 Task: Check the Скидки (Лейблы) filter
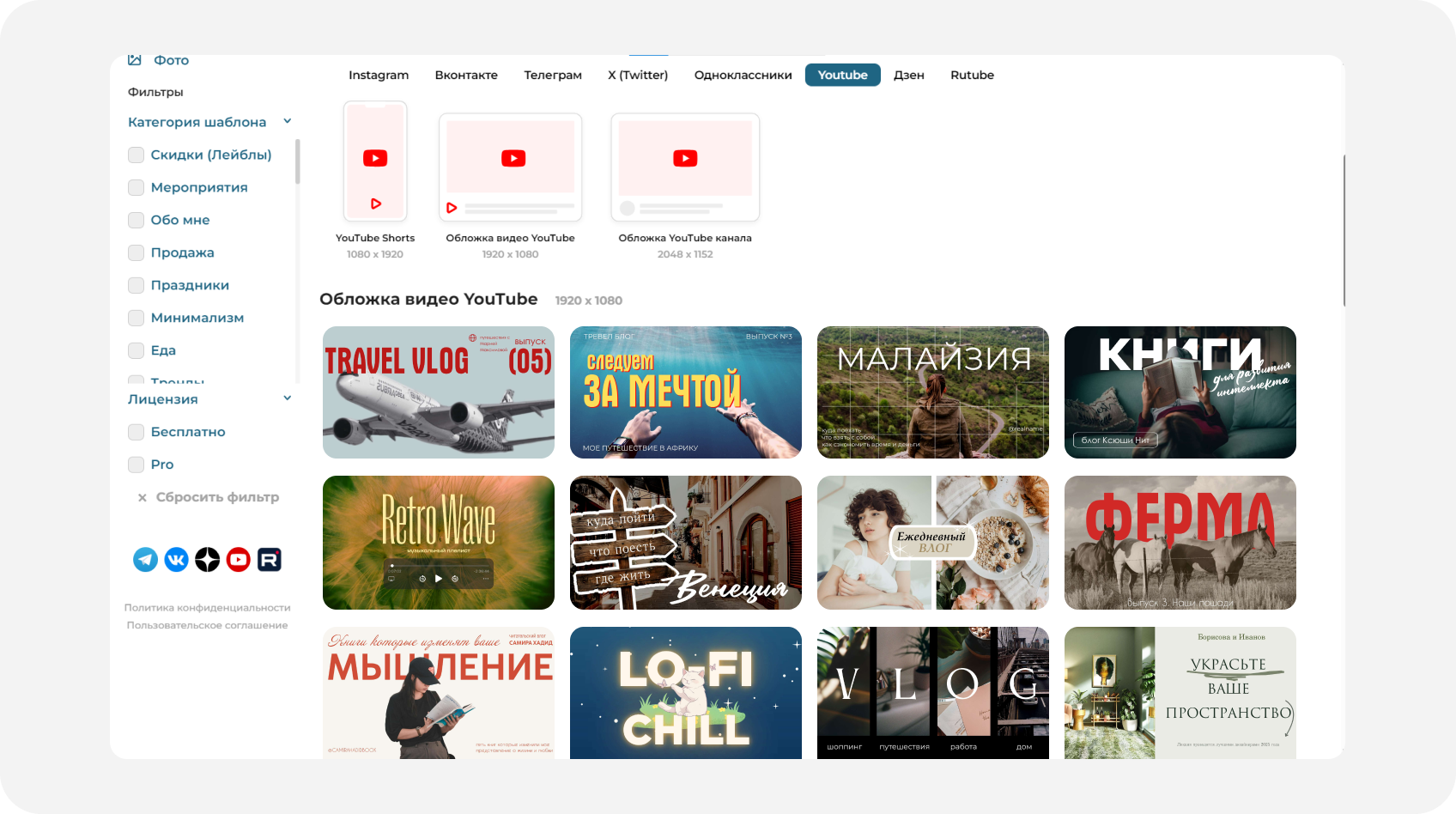(136, 155)
